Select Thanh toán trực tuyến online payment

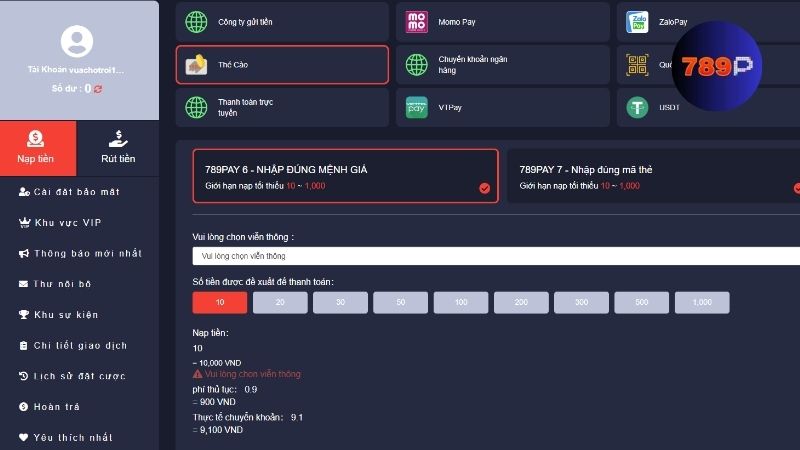click(x=282, y=108)
